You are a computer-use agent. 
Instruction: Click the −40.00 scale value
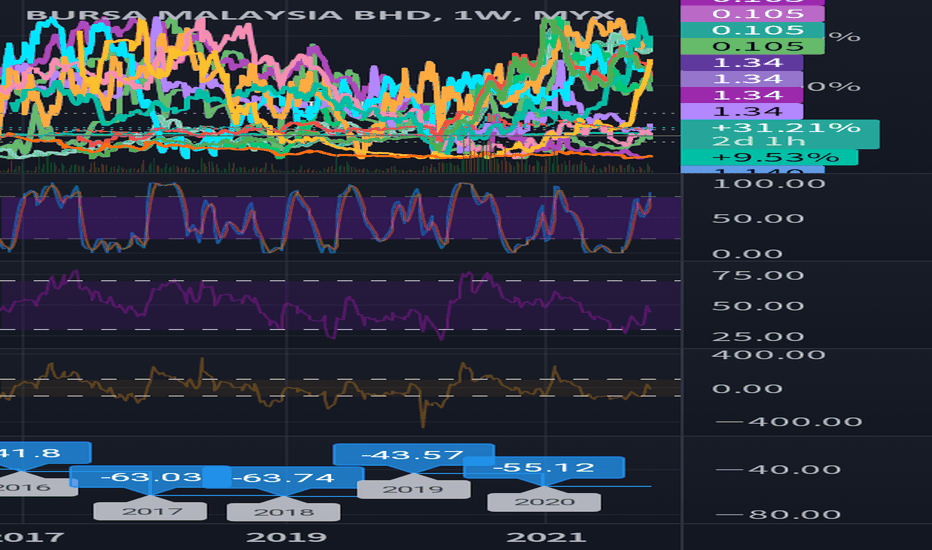coord(779,470)
